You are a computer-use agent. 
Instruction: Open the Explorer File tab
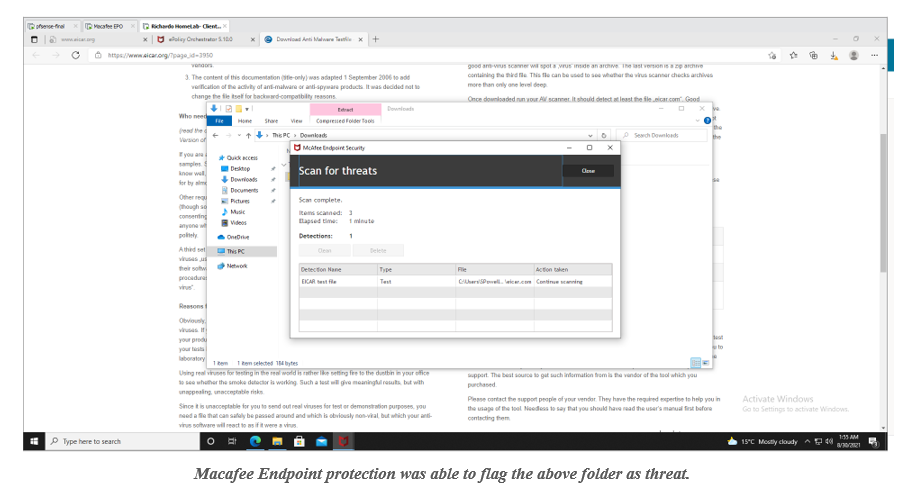219,121
